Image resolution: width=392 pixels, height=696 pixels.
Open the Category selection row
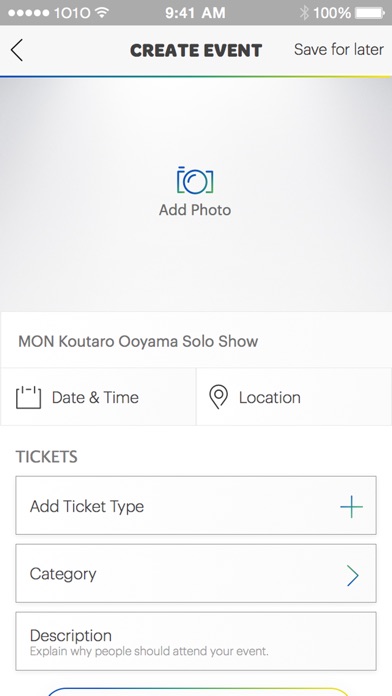click(196, 573)
